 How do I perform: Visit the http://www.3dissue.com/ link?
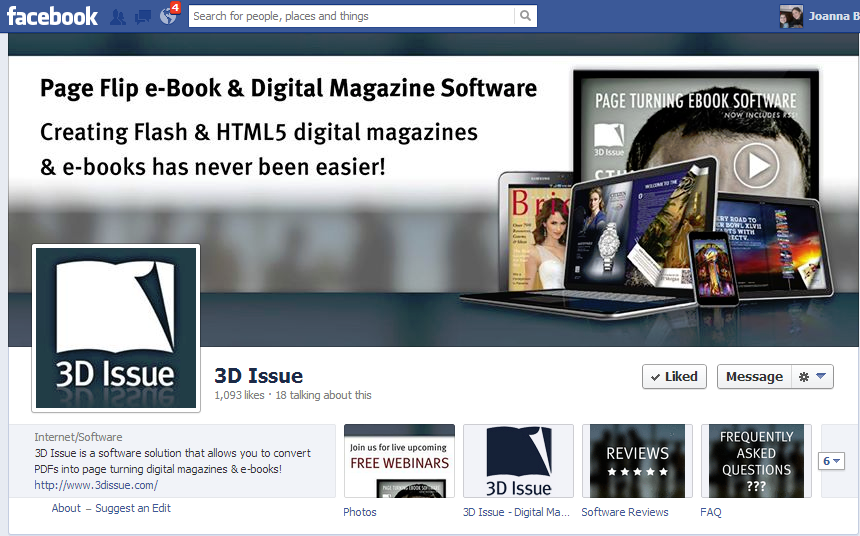click(x=96, y=485)
